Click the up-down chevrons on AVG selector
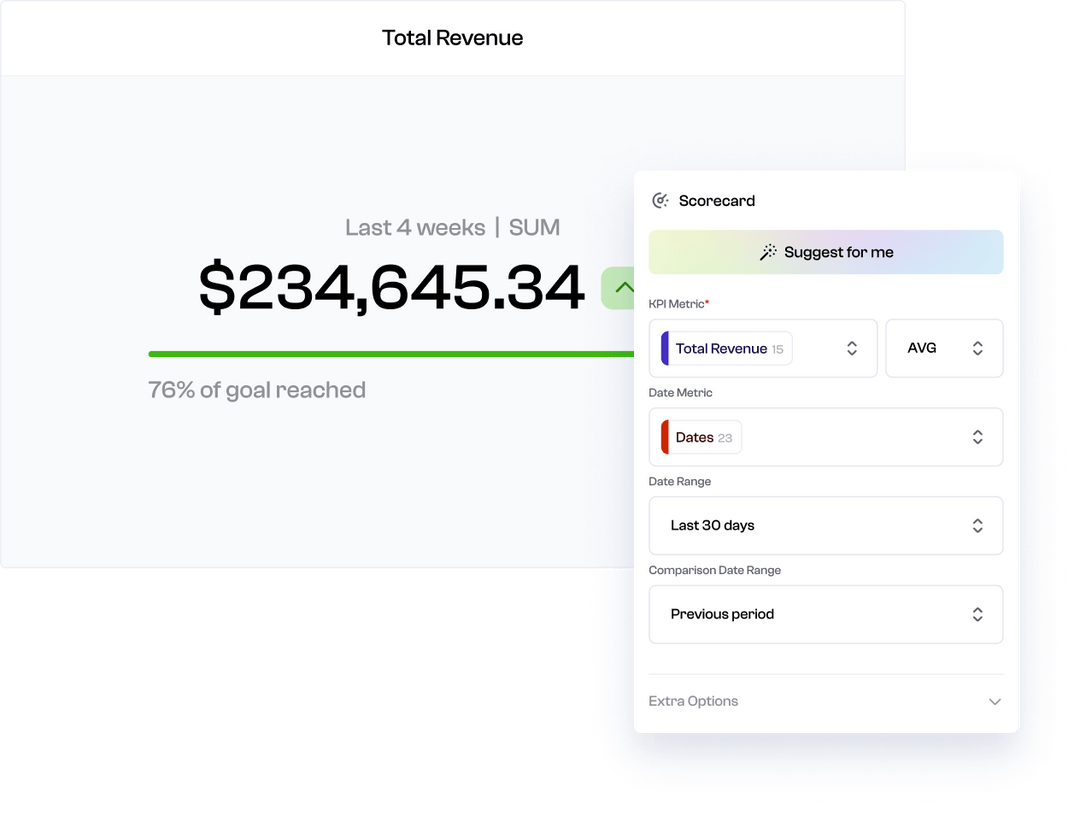 pos(976,348)
